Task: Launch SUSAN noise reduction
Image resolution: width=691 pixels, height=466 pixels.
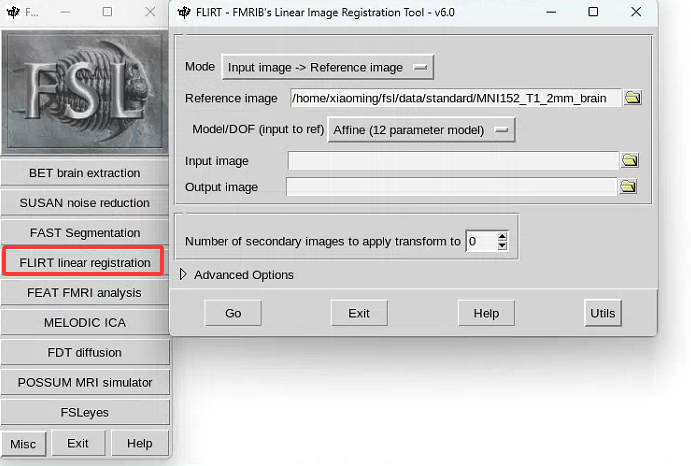Action: click(x=85, y=203)
